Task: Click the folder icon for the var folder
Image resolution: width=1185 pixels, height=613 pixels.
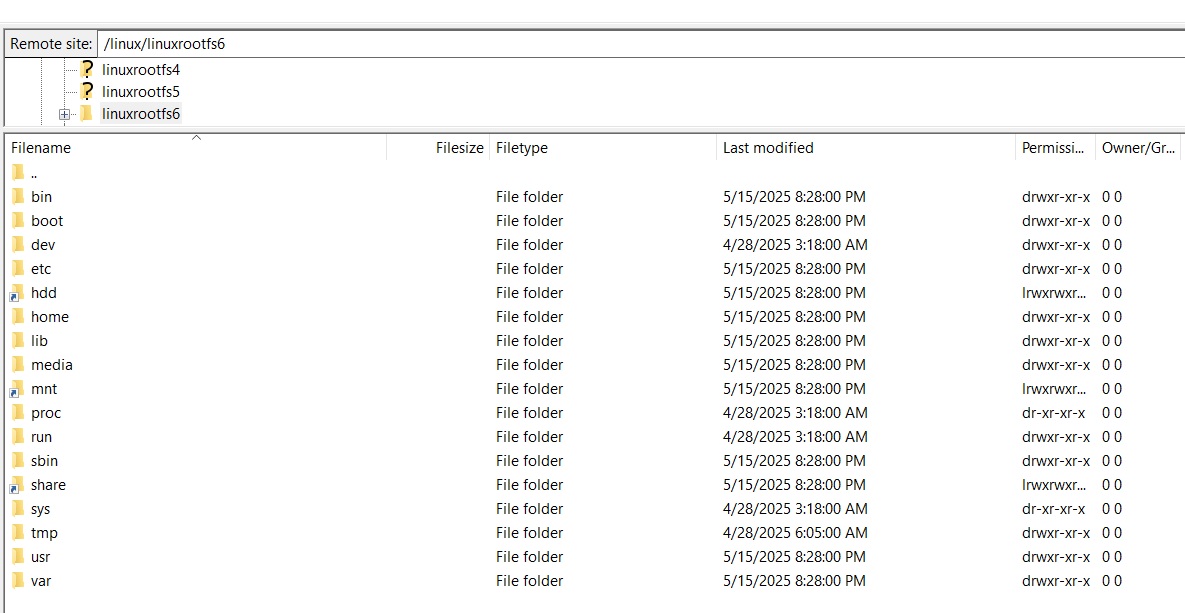Action: (18, 580)
